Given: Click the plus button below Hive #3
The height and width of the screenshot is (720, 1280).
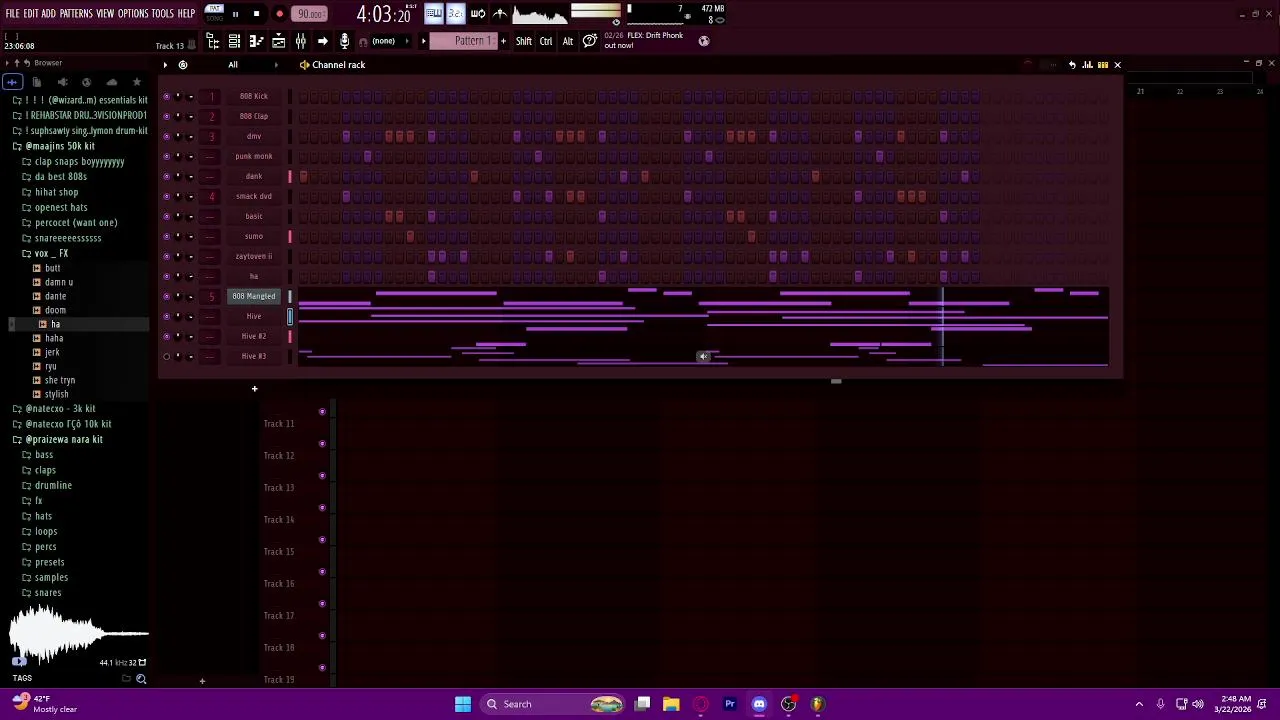Looking at the screenshot, I should 254,388.
